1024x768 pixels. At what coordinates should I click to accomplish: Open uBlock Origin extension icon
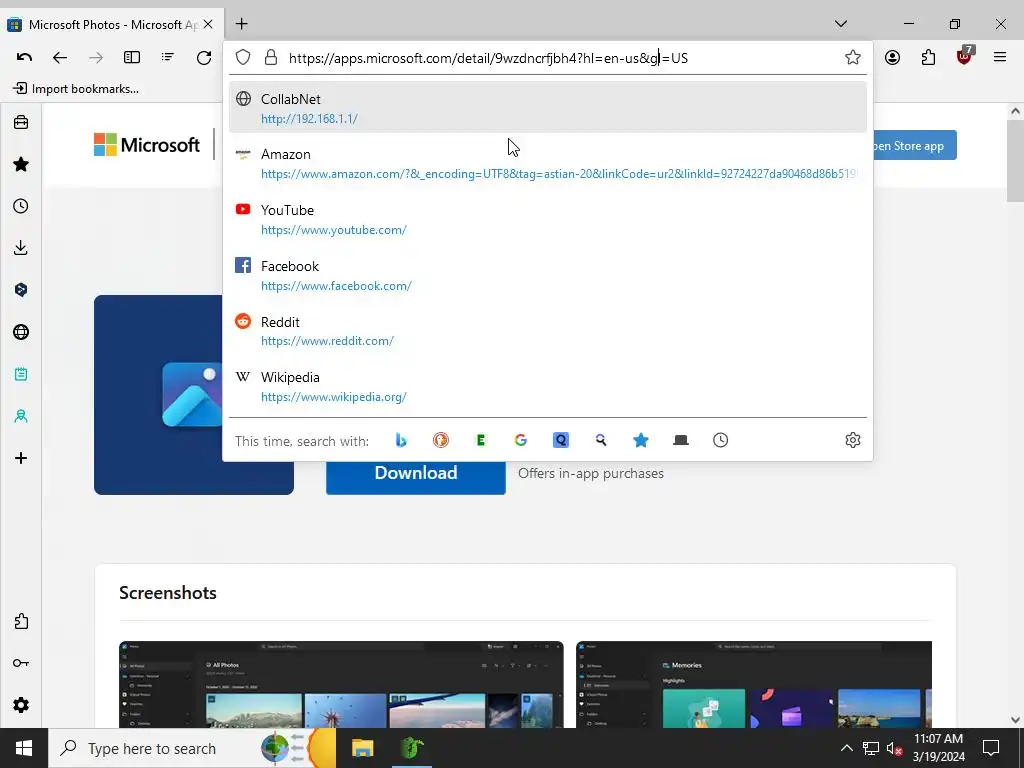click(965, 56)
